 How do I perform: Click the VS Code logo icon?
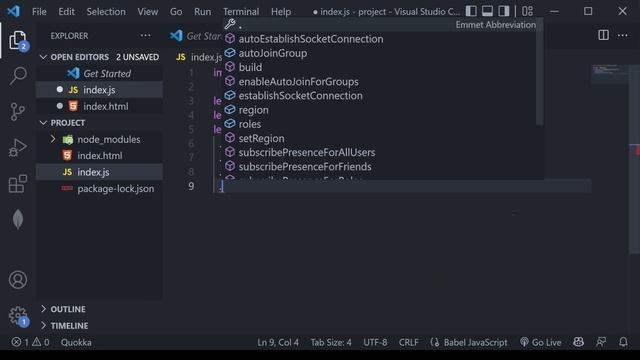point(13,11)
